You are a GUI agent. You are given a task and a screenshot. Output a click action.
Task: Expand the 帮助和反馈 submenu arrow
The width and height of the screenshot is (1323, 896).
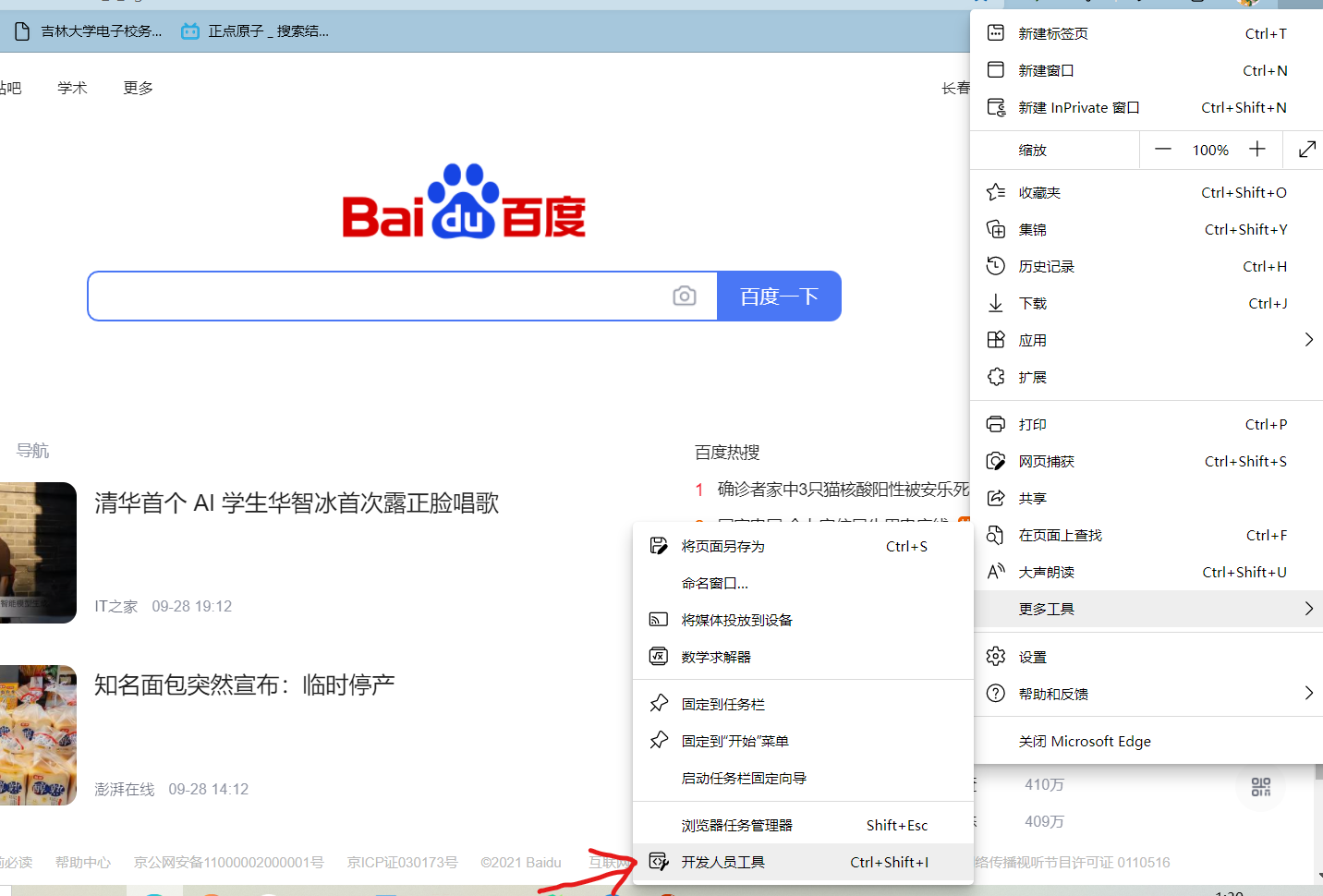click(x=1308, y=693)
